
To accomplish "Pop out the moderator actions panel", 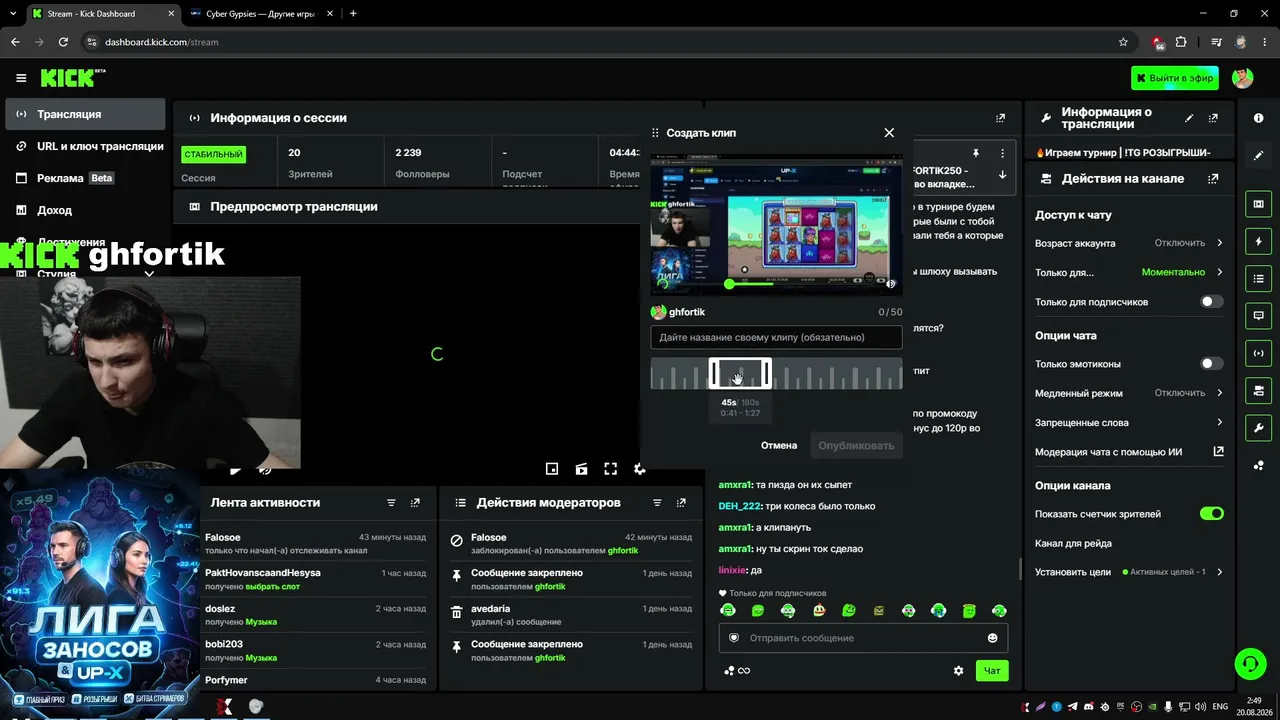I will [681, 503].
